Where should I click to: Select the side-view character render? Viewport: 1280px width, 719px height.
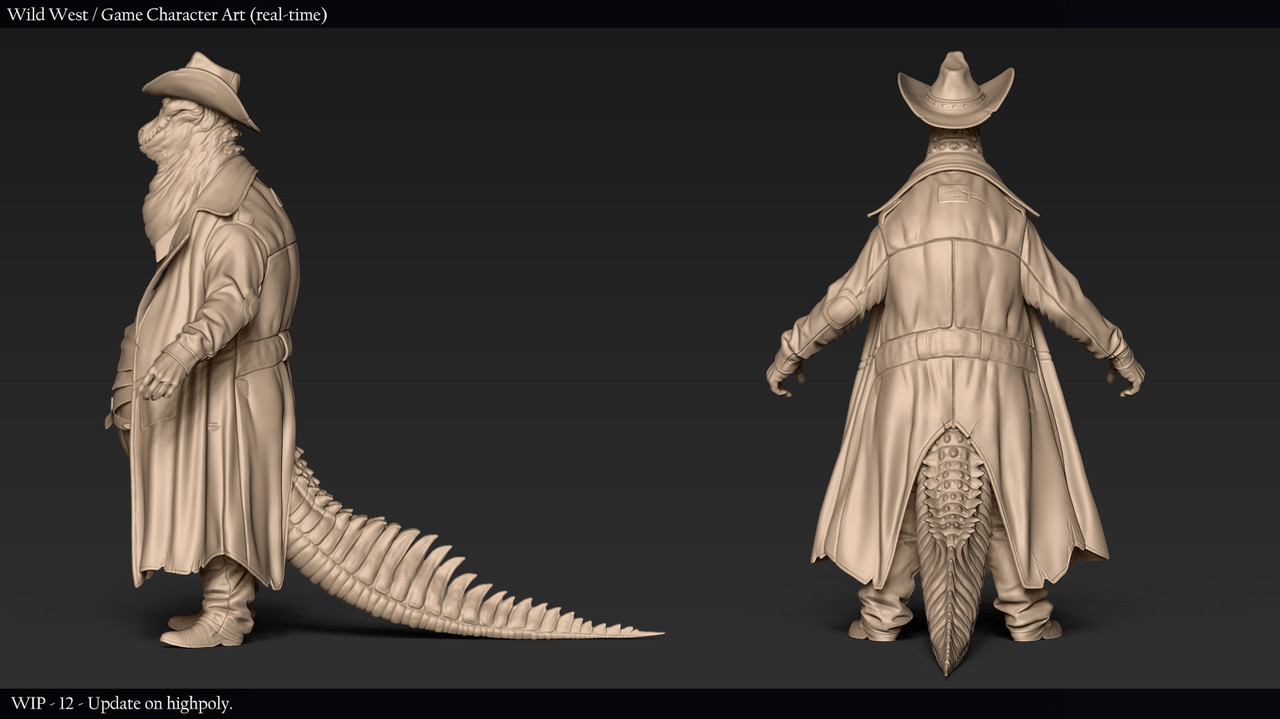384,350
